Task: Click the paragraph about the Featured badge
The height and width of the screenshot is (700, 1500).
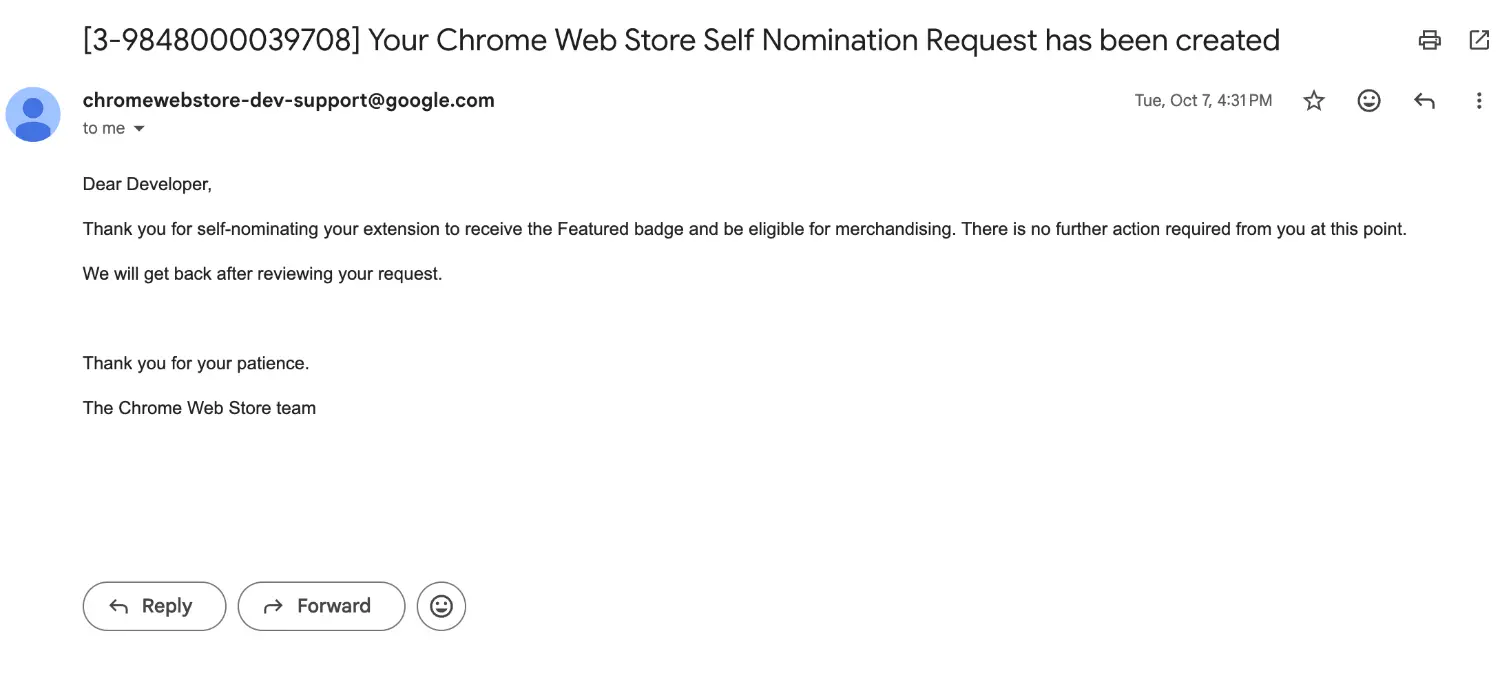Action: tap(744, 229)
